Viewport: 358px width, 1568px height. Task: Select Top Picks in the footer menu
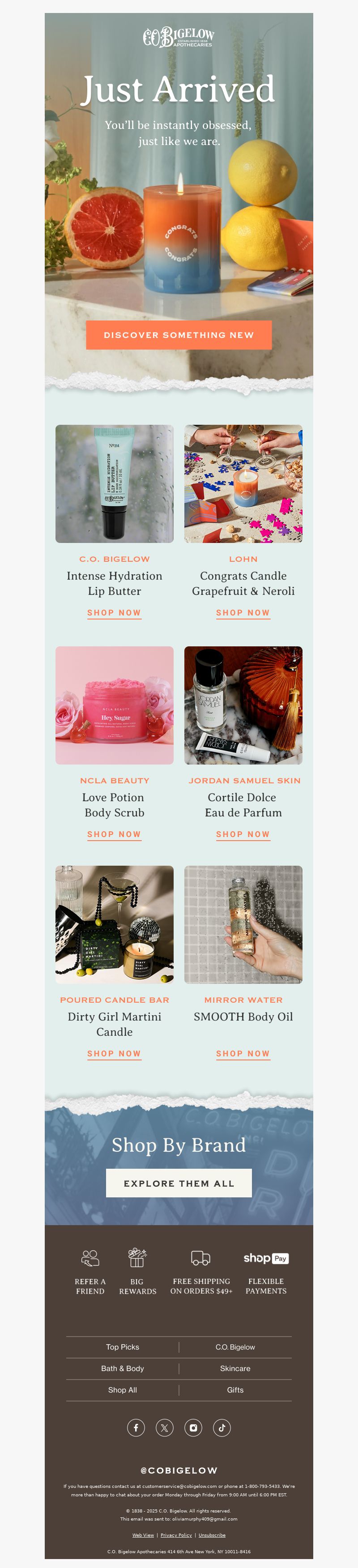122,1347
